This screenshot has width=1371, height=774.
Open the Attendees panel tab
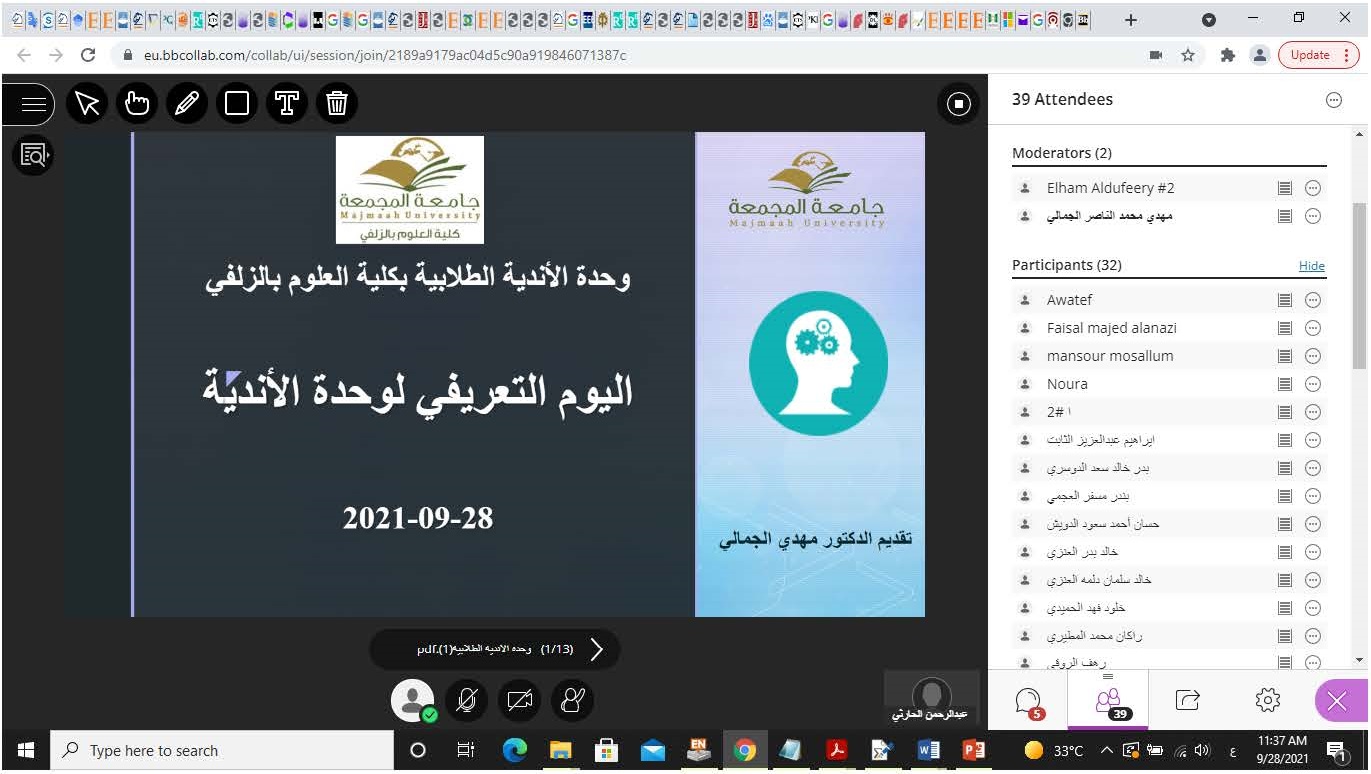coord(1108,701)
